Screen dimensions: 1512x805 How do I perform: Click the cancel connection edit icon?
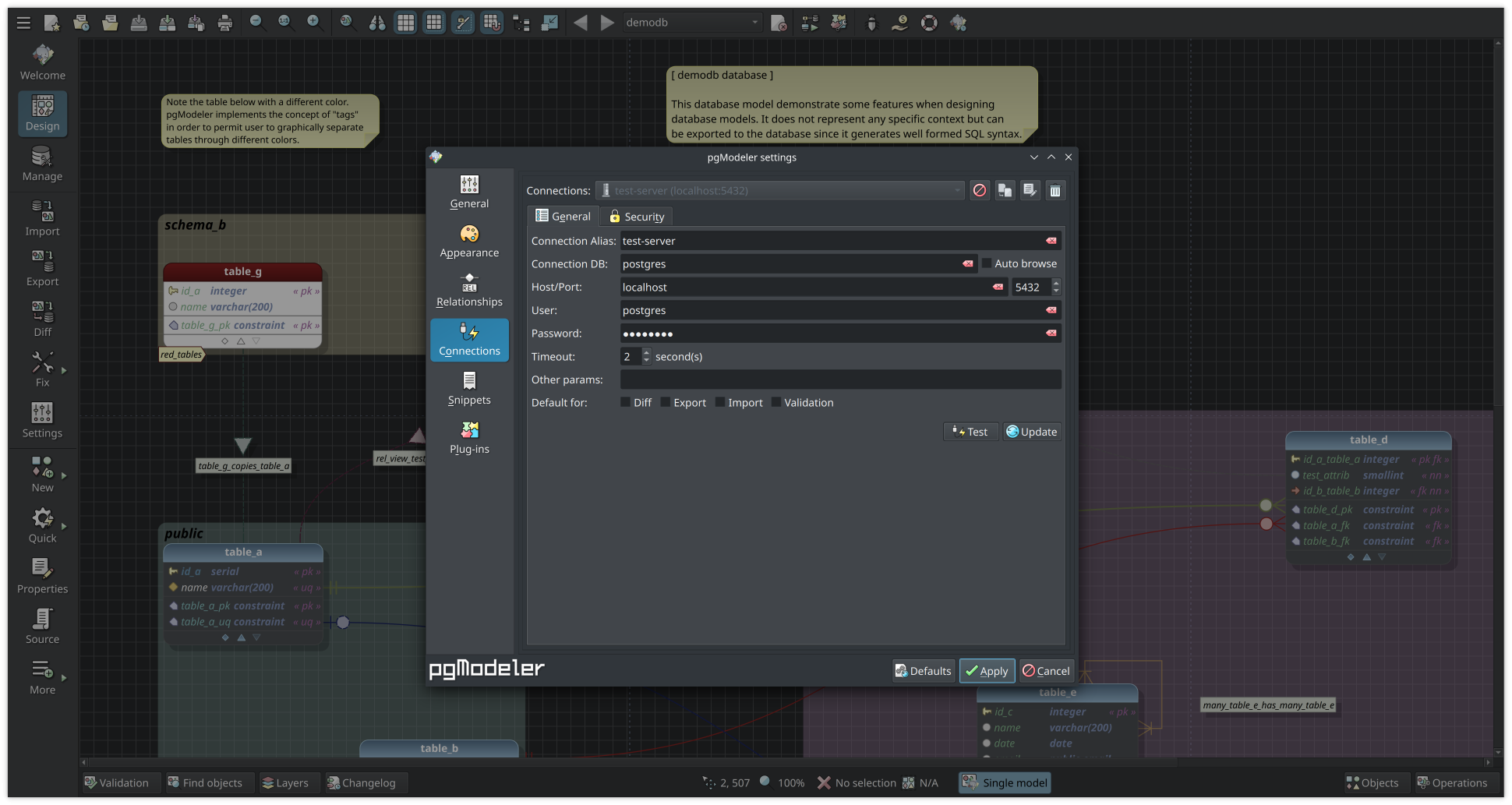980,190
